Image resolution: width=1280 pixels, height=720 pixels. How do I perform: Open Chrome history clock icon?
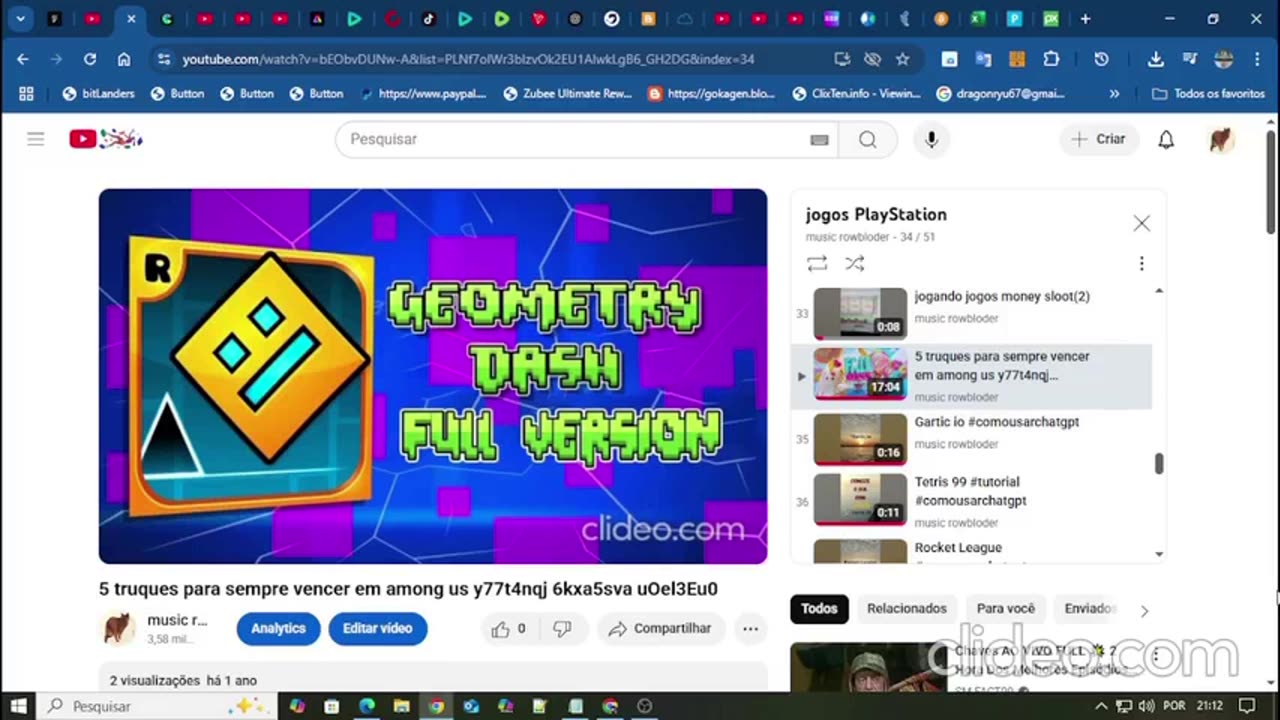coord(1101,59)
